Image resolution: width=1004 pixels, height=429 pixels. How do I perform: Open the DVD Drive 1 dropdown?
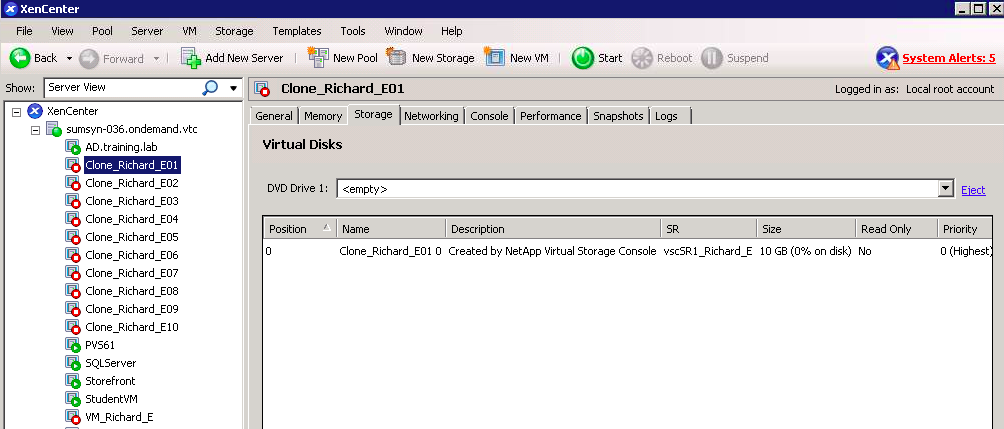click(945, 188)
